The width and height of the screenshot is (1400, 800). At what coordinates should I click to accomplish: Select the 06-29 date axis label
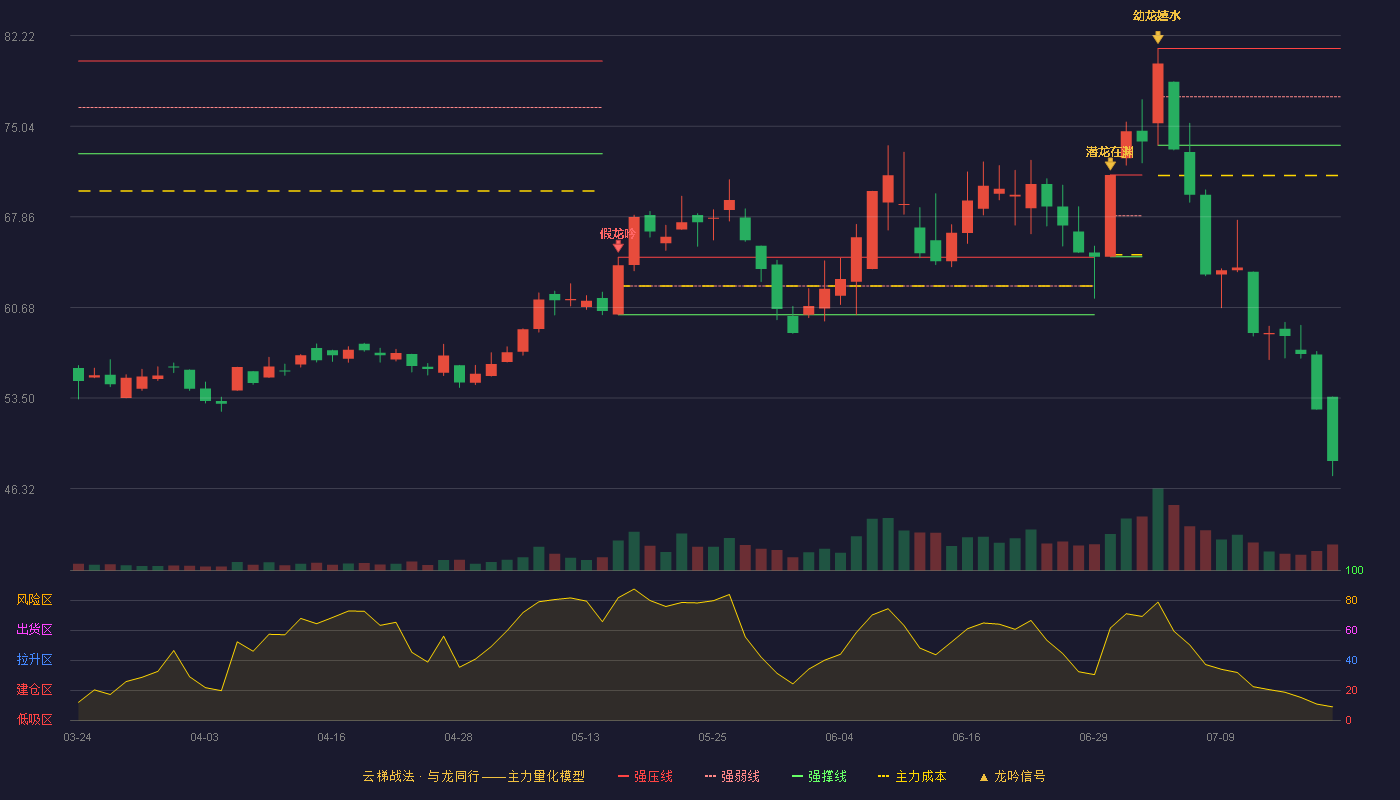[x=1093, y=737]
